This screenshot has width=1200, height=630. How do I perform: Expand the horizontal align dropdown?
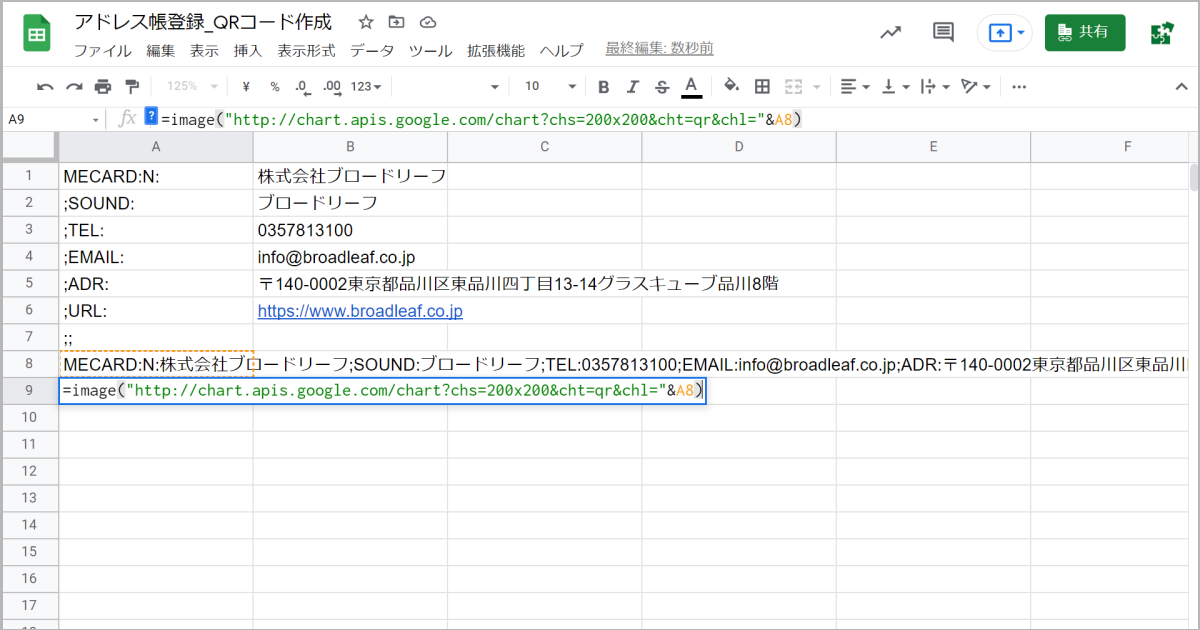[855, 87]
